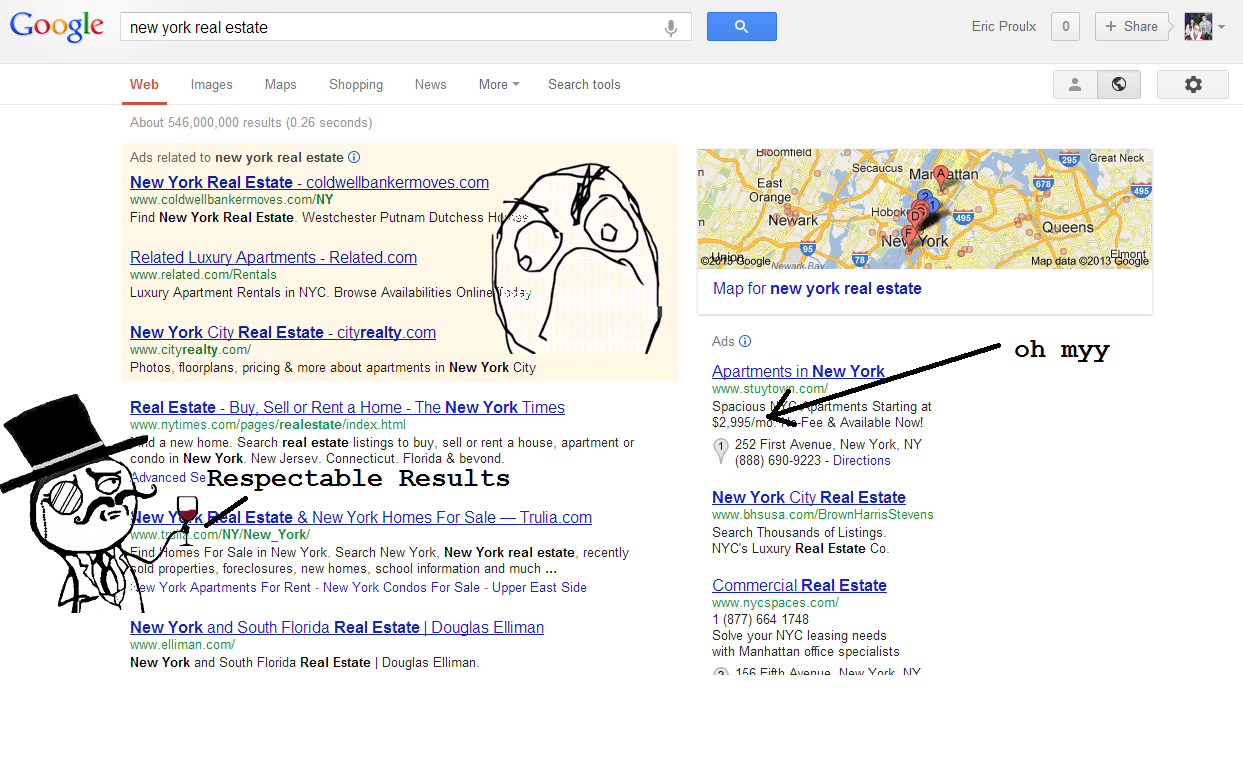The height and width of the screenshot is (775, 1243).
Task: Select the News tab
Action: tap(431, 85)
